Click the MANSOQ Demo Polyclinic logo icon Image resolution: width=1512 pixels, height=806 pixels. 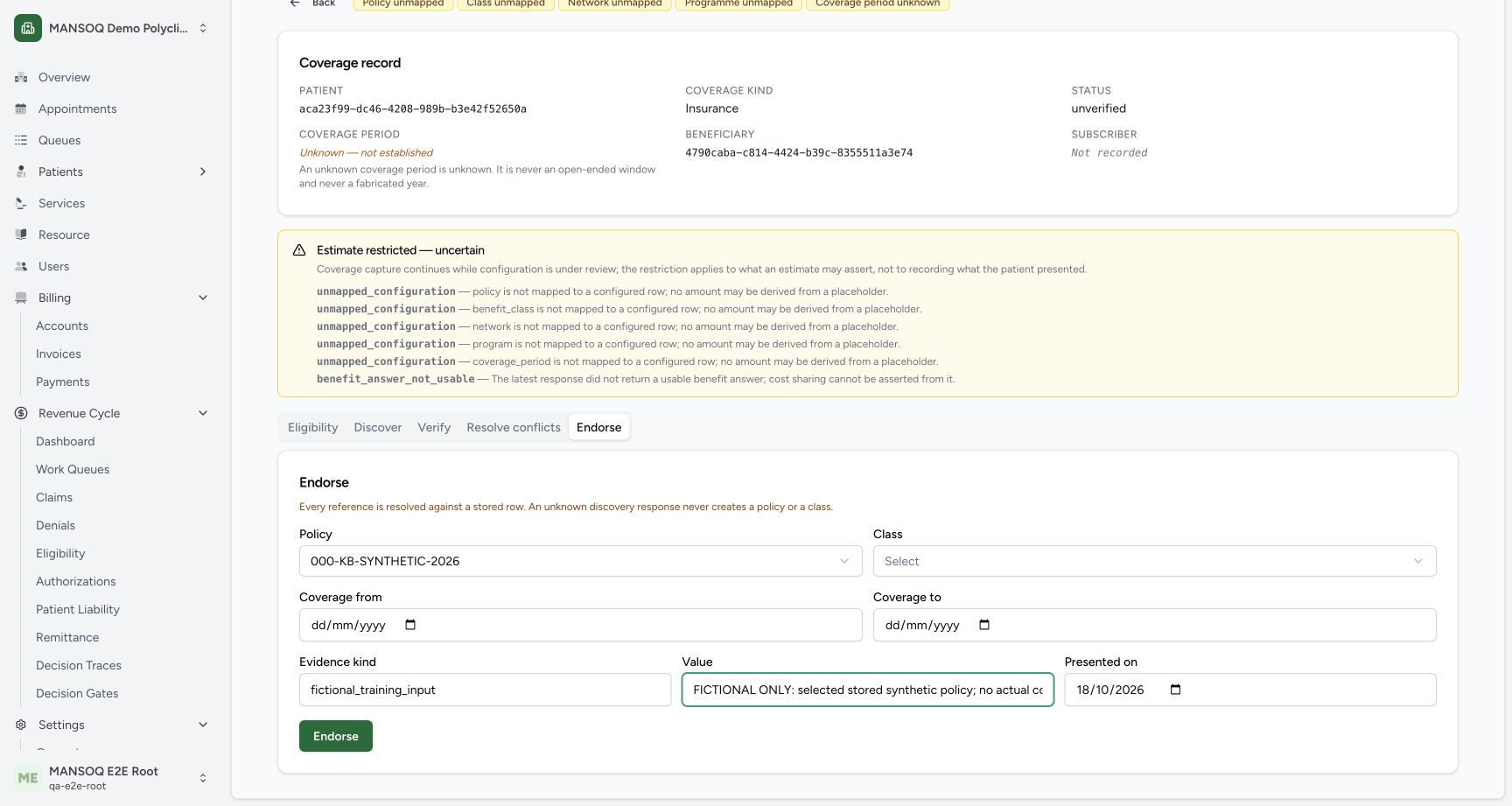point(28,28)
